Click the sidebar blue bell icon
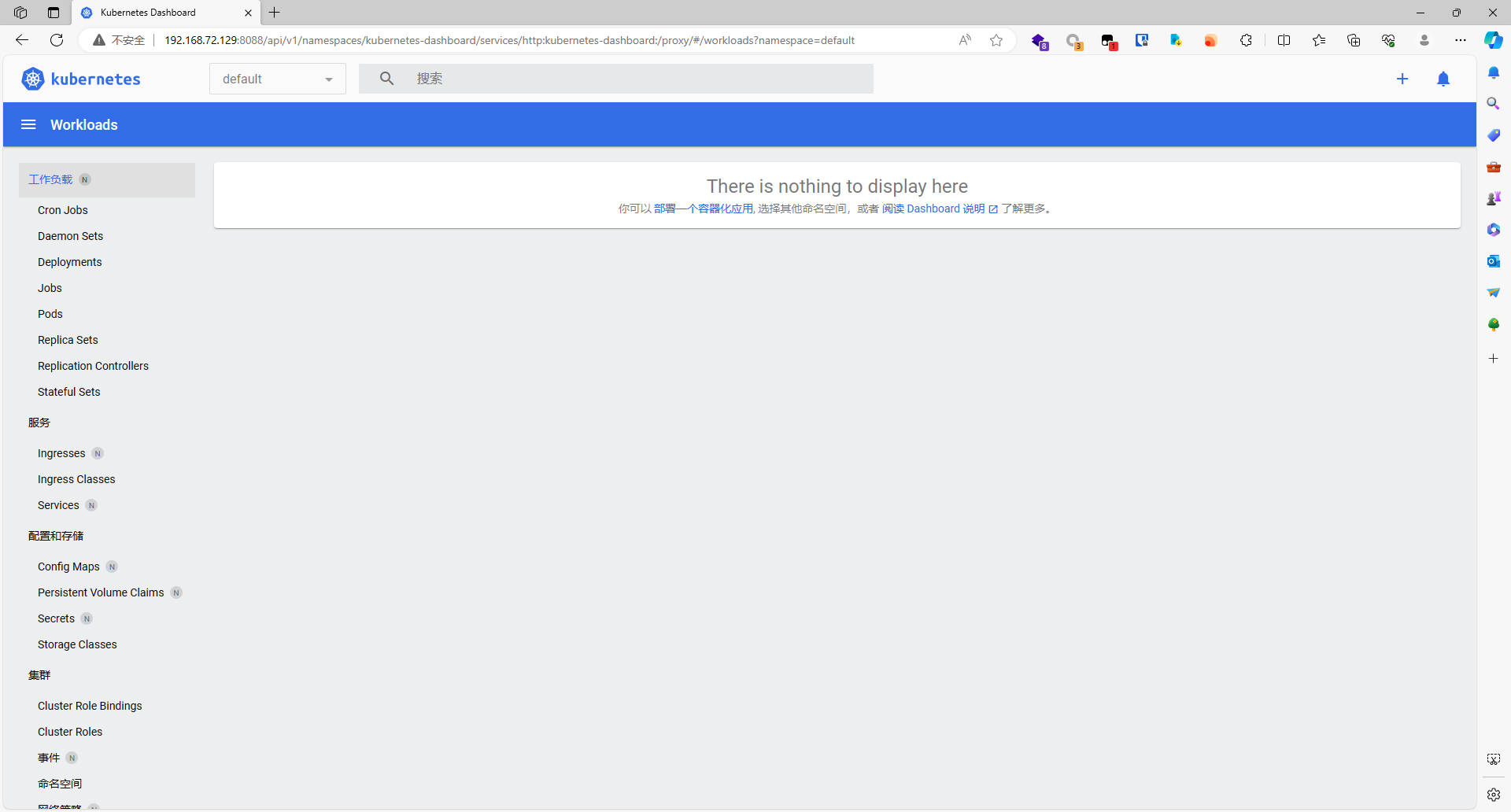 coord(1493,72)
